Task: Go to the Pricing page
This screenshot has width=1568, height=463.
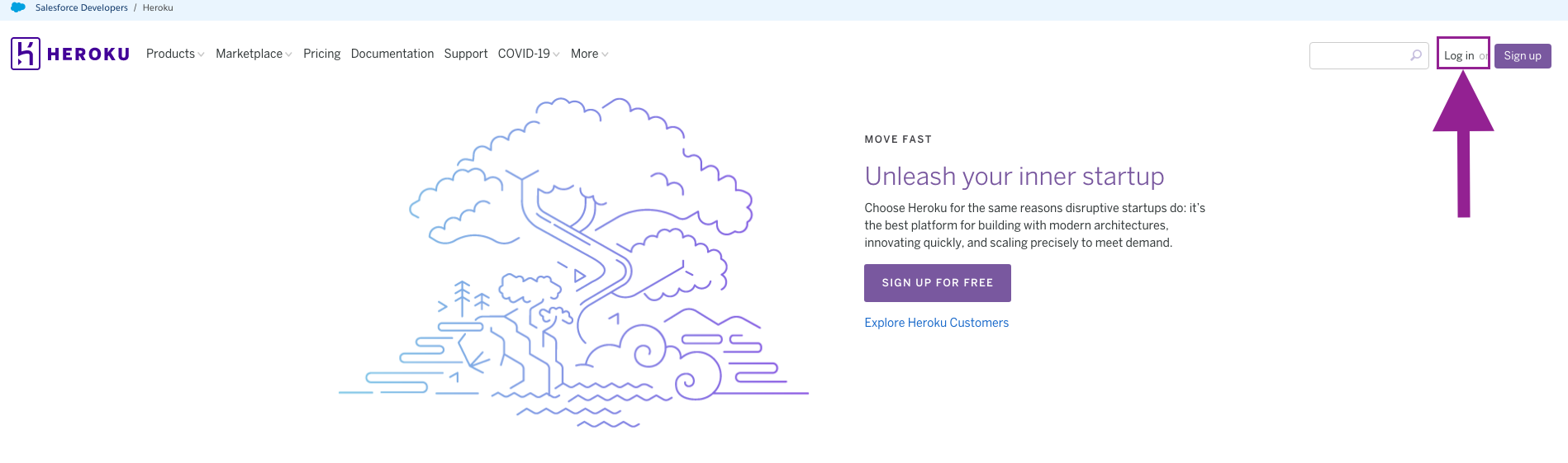Action: click(x=321, y=54)
